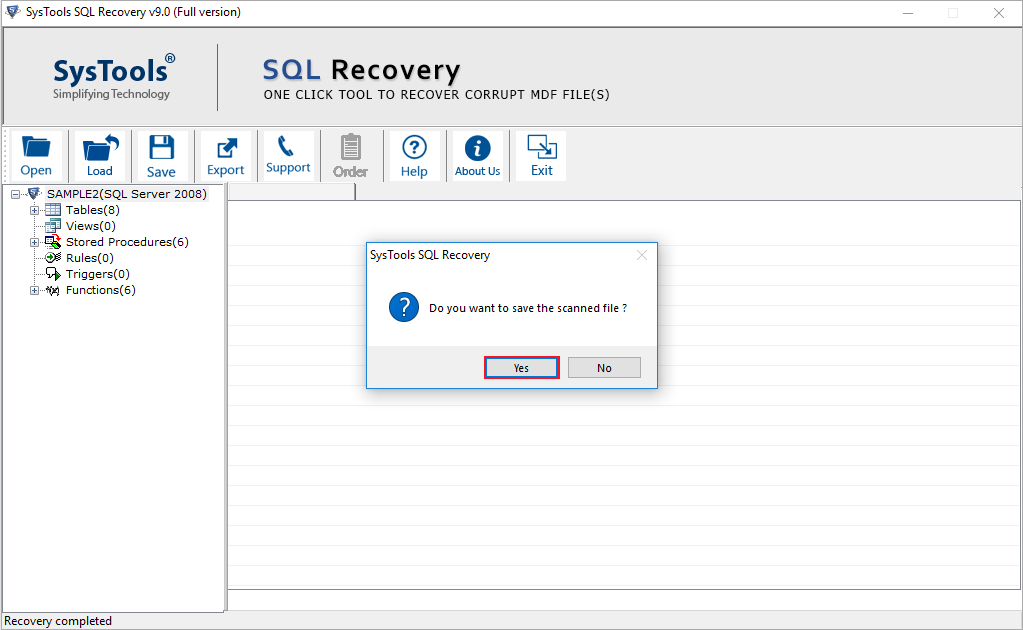Select Triggers(0) in the tree
Screen dimensions: 1023x630
coord(98,274)
